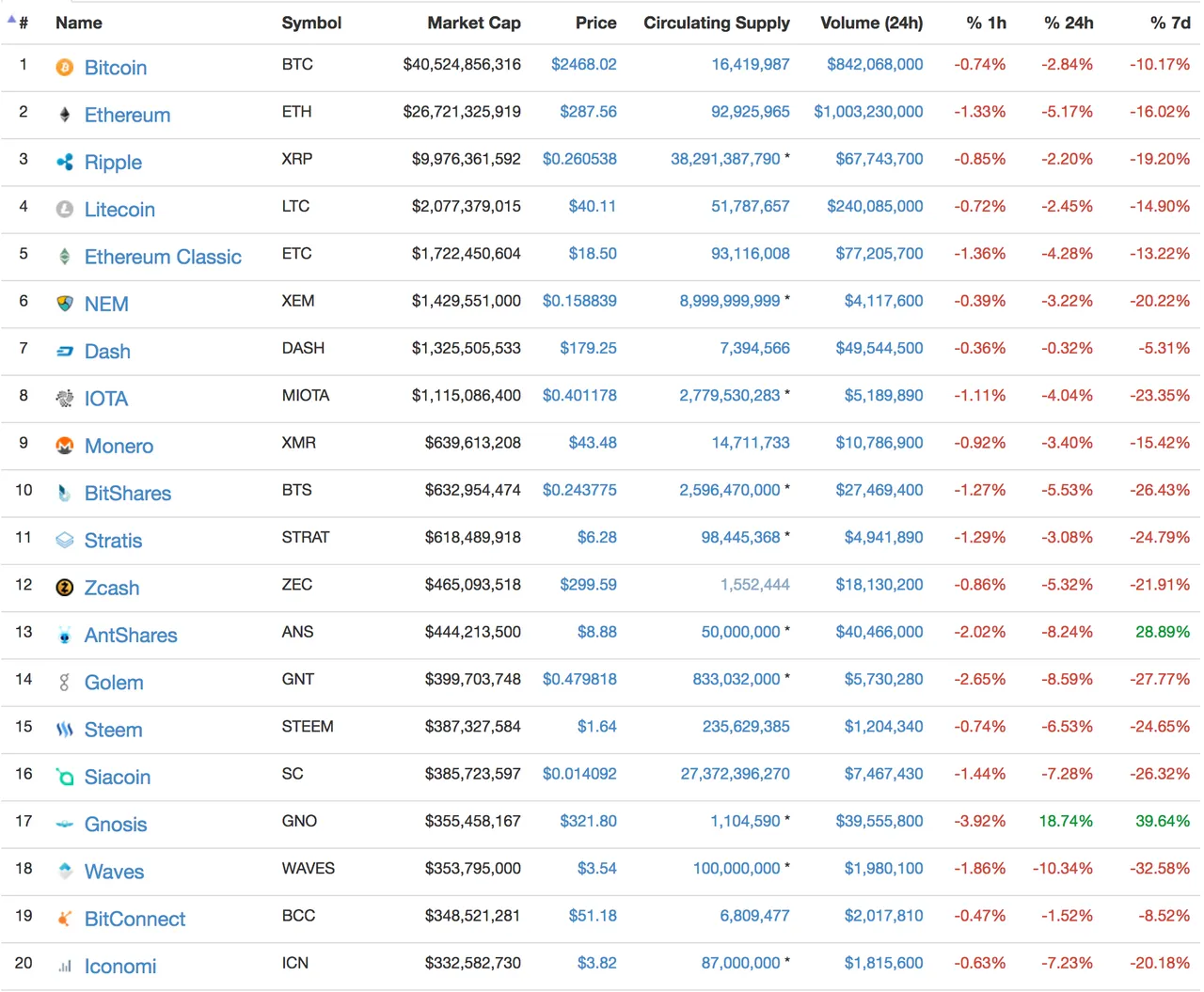Viewport: 1204px width, 992px height.
Task: Sort by % 7d column header
Action: point(1171,23)
